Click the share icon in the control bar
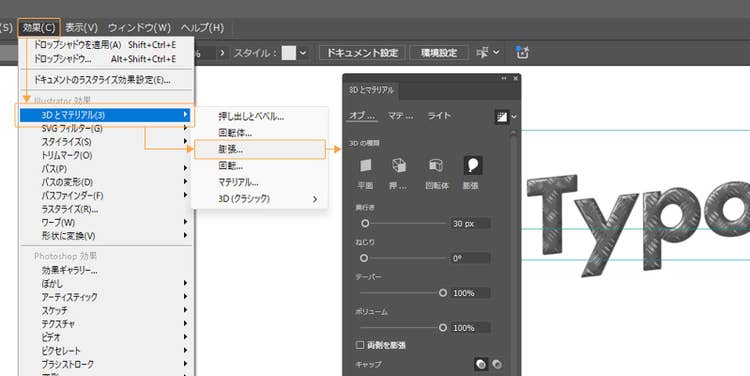 pyautogui.click(x=522, y=52)
